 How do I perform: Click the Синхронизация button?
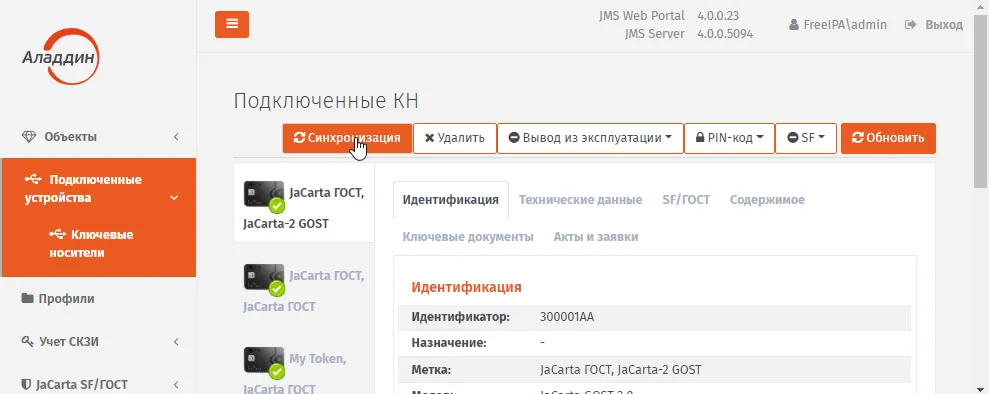pyautogui.click(x=347, y=138)
